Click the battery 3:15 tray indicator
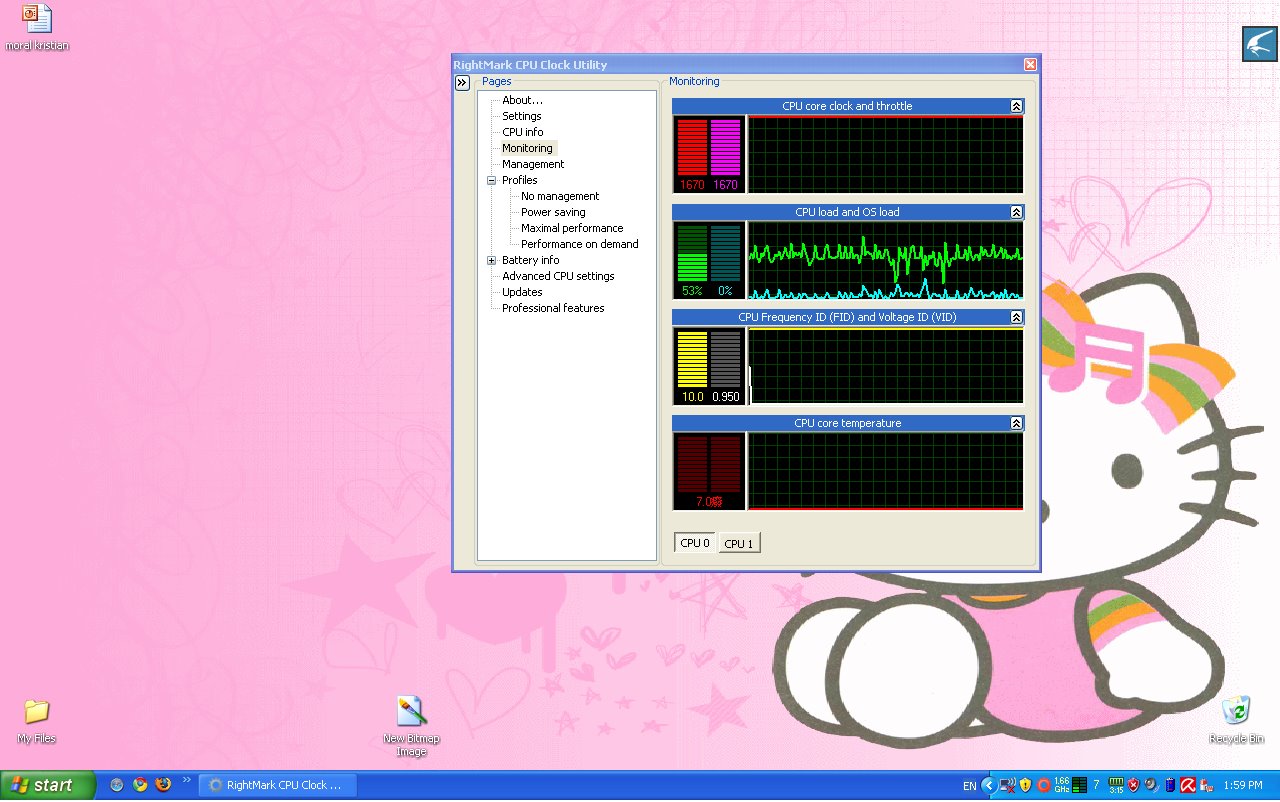The width and height of the screenshot is (1280, 802). (x=1116, y=785)
